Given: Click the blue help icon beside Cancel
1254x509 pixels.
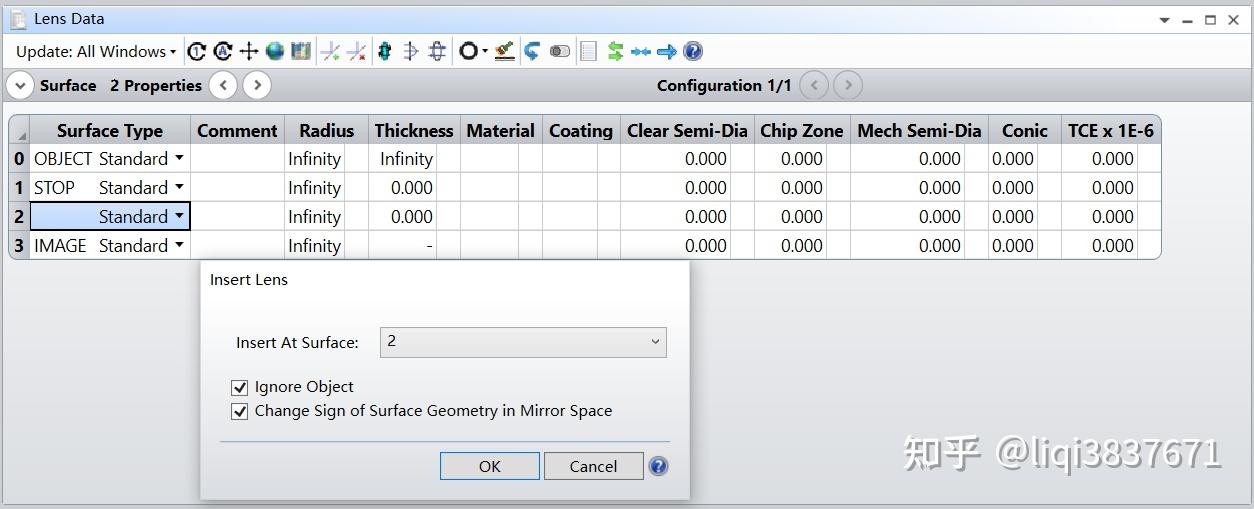Looking at the screenshot, I should click(x=658, y=466).
